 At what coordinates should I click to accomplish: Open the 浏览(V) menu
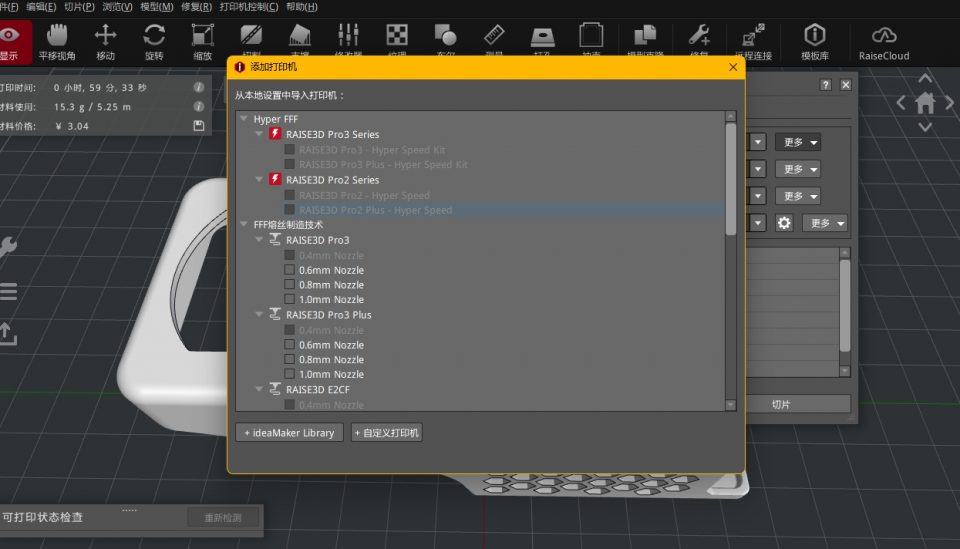click(117, 7)
